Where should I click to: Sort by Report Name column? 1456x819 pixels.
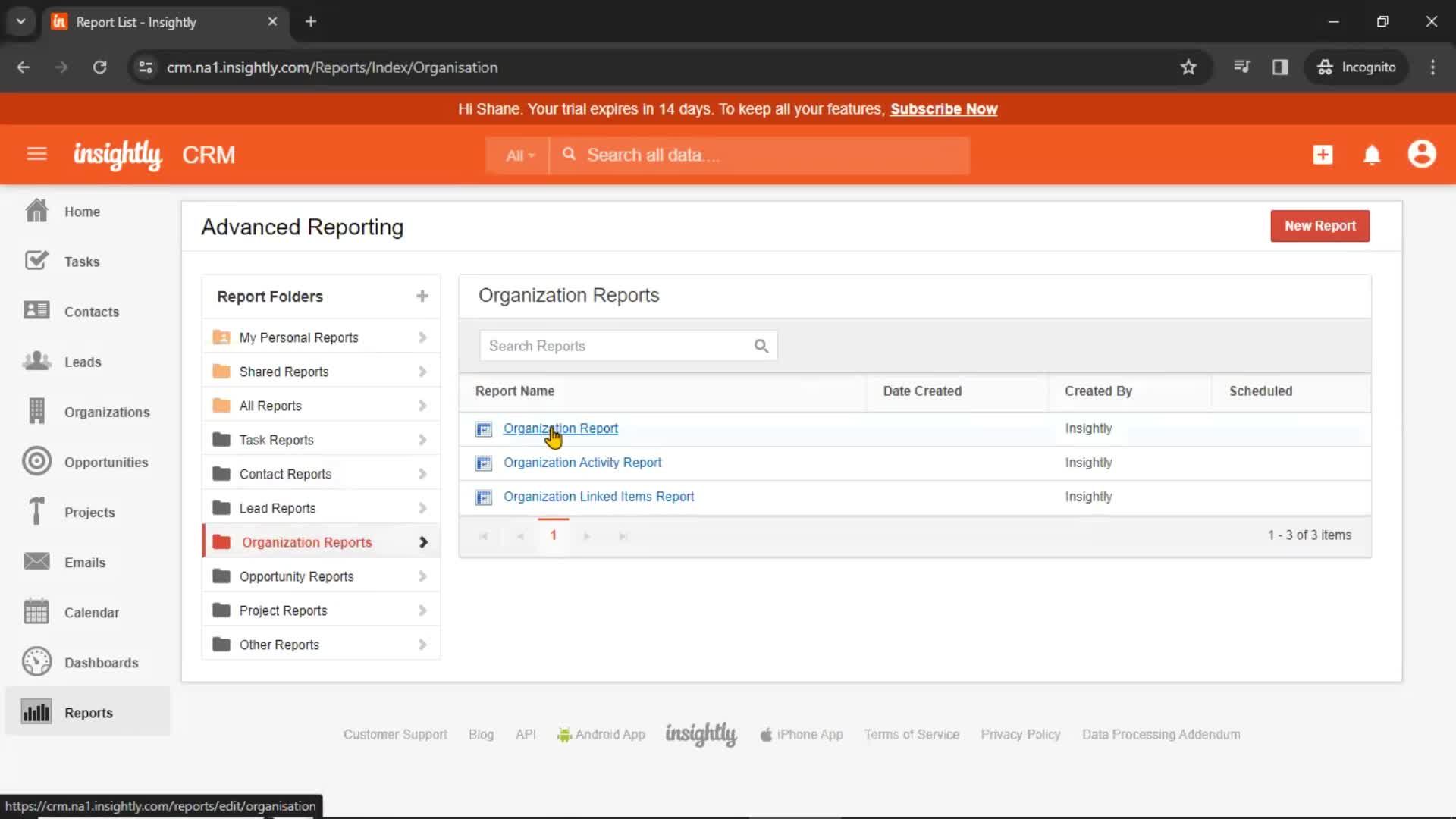click(x=515, y=391)
